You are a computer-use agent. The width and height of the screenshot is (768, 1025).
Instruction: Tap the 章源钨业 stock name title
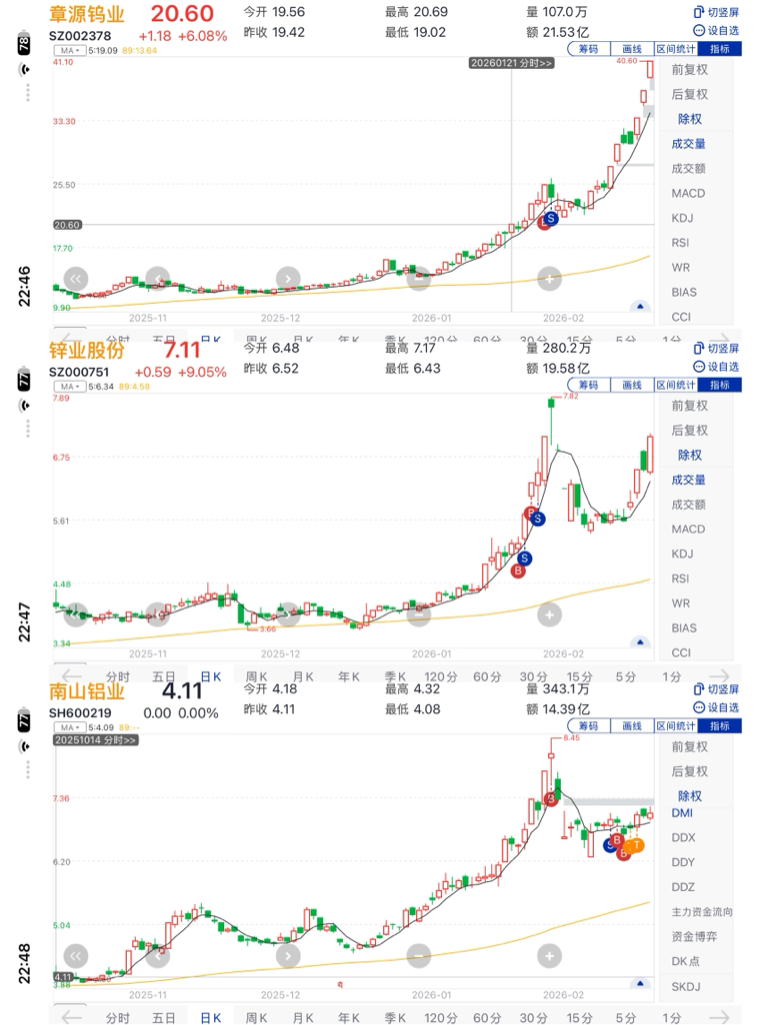(86, 14)
